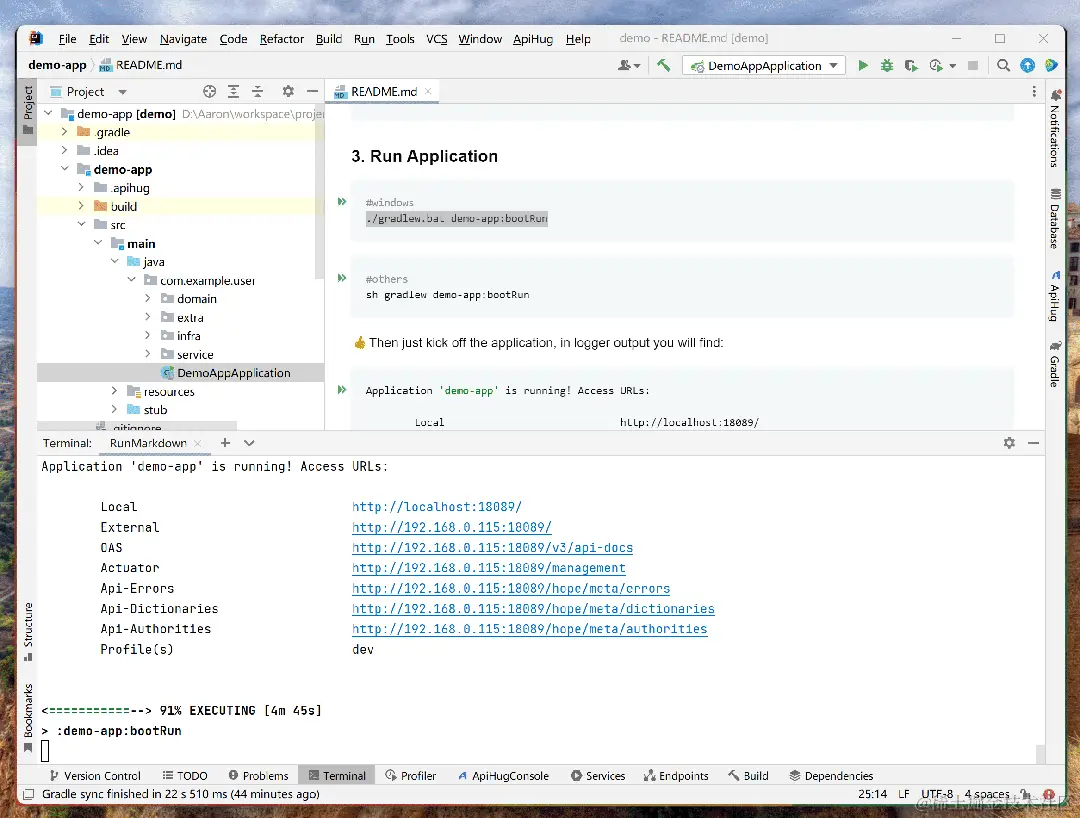The height and width of the screenshot is (819, 1081).
Task: Expand the domain package
Action: 148,299
